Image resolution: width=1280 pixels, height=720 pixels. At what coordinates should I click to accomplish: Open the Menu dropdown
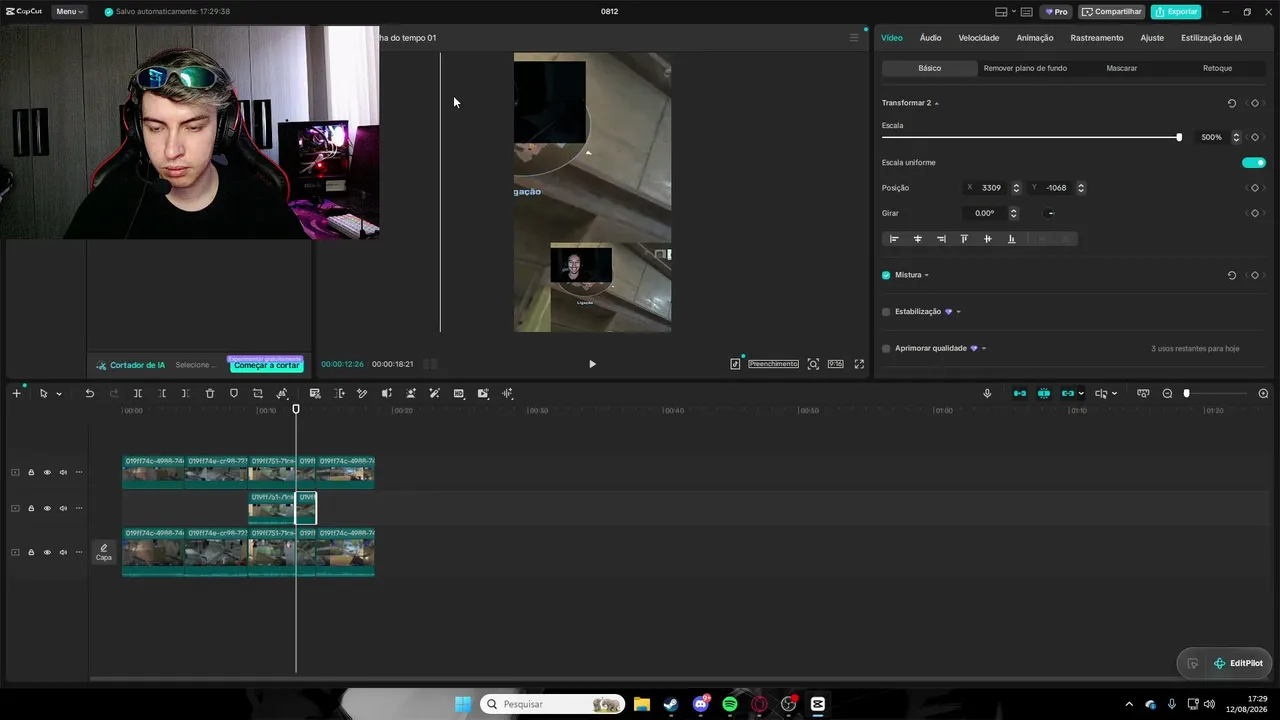pos(69,12)
